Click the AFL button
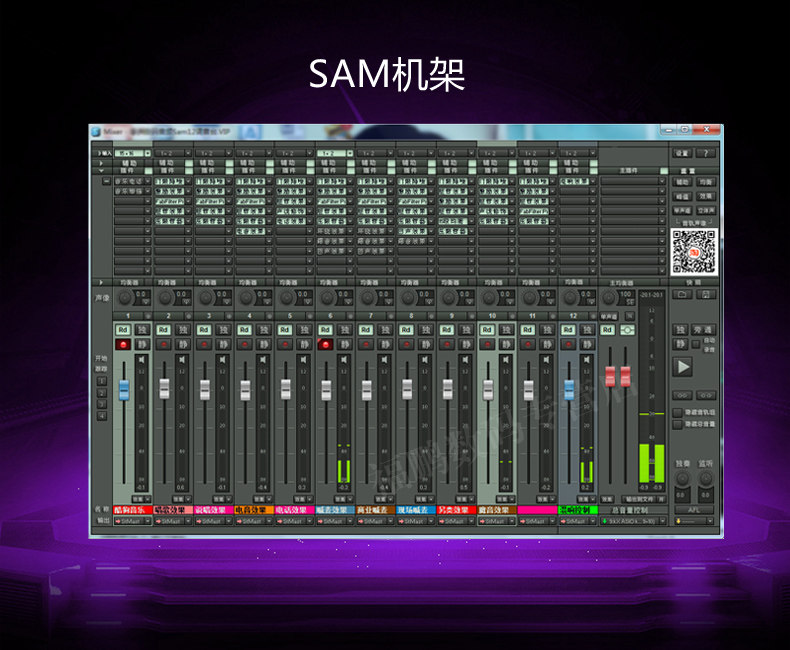Image resolution: width=790 pixels, height=650 pixels. pos(694,510)
